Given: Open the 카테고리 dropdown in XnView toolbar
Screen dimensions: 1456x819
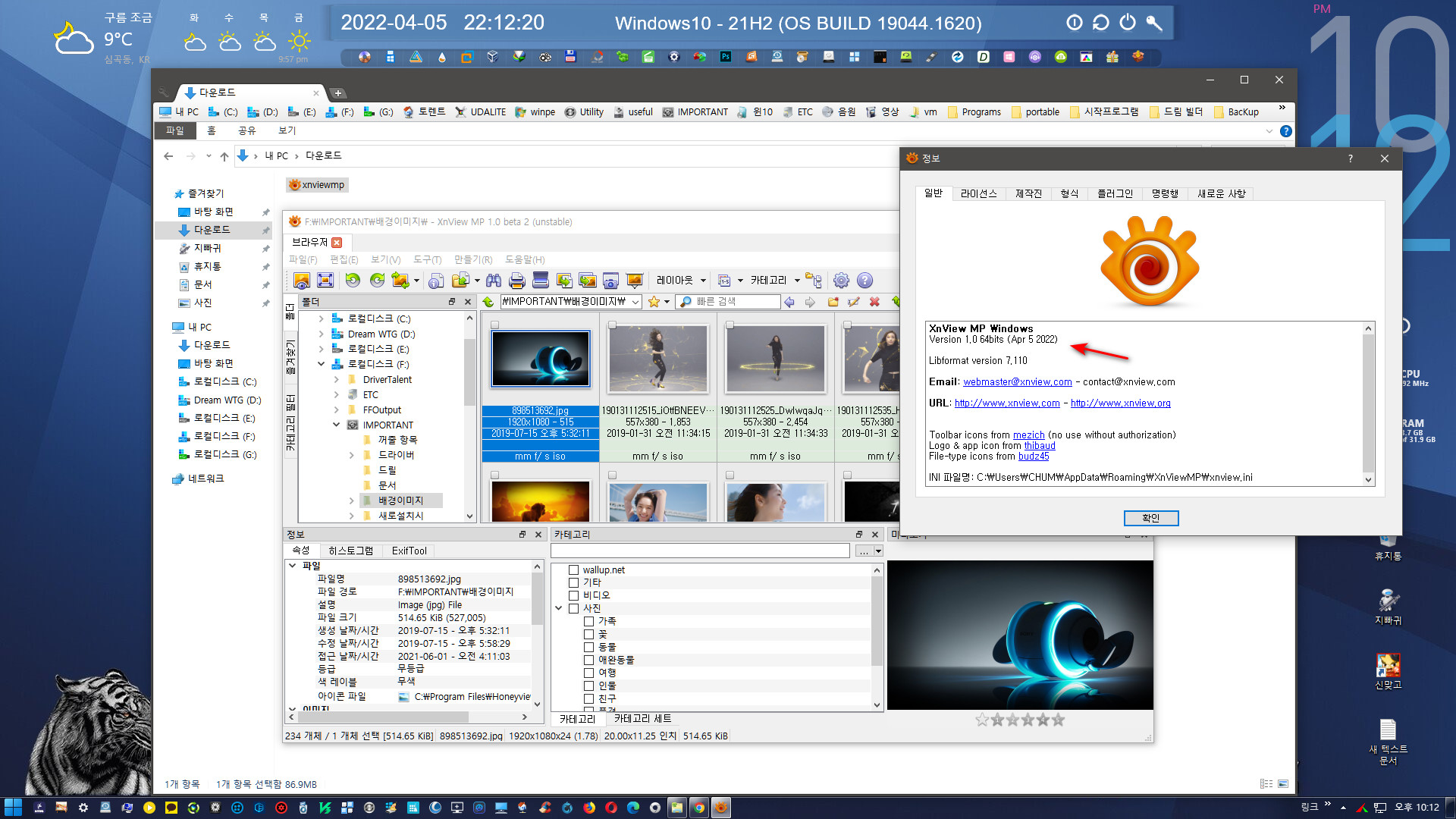Looking at the screenshot, I should coord(775,281).
